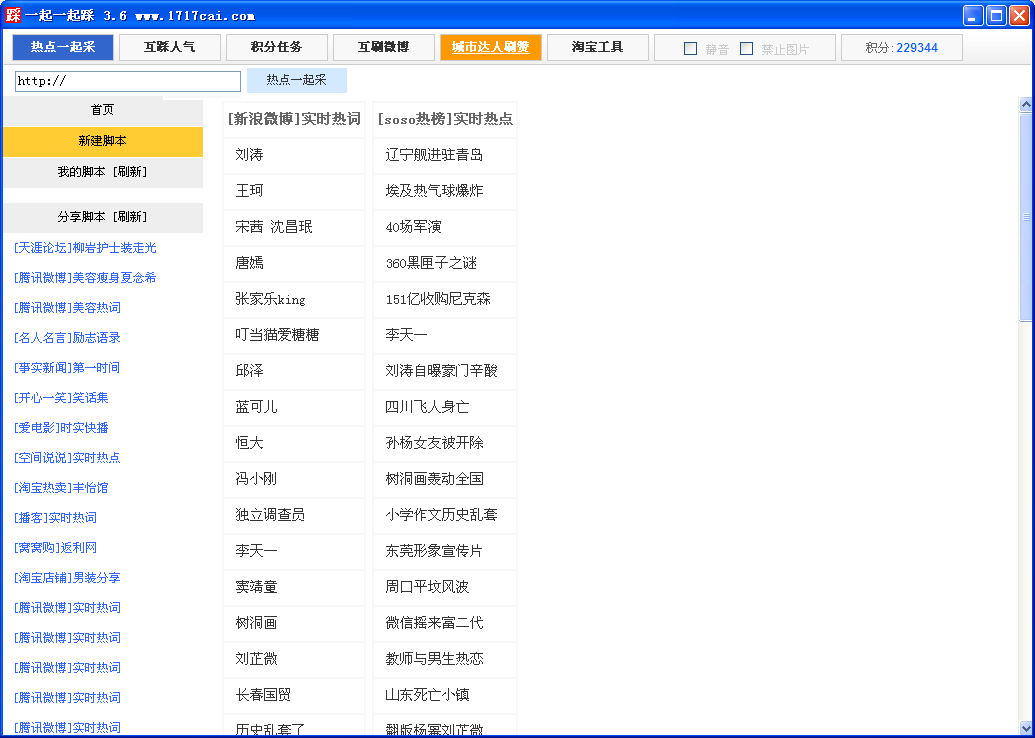Switch to the 互刷微博 tab
The height and width of the screenshot is (738, 1035).
point(384,48)
